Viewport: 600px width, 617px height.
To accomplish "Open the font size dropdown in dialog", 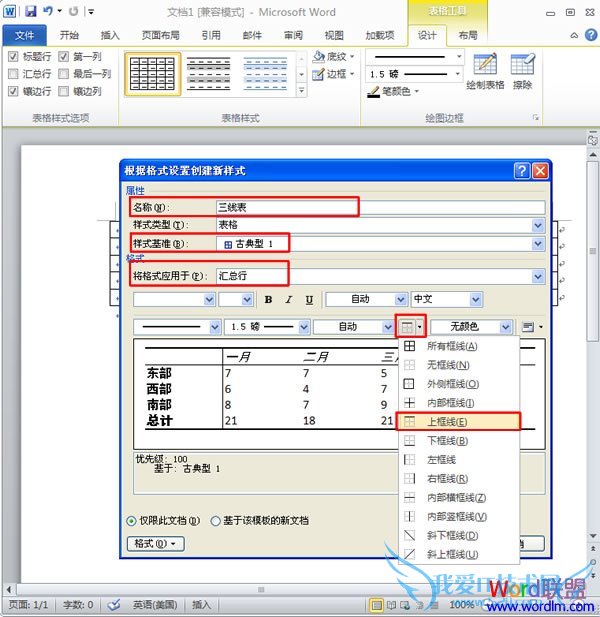I will [x=247, y=300].
